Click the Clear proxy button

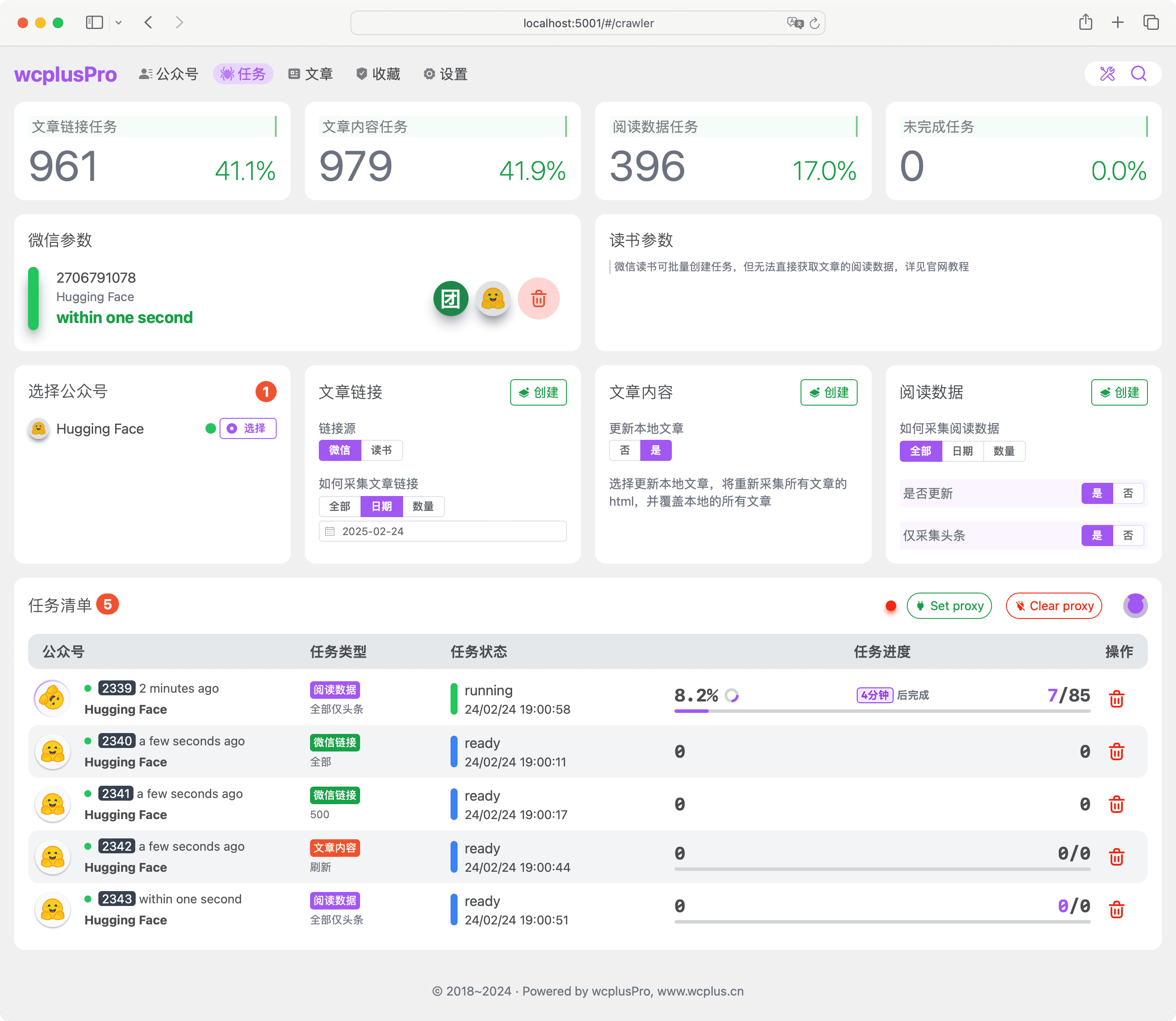[1053, 606]
